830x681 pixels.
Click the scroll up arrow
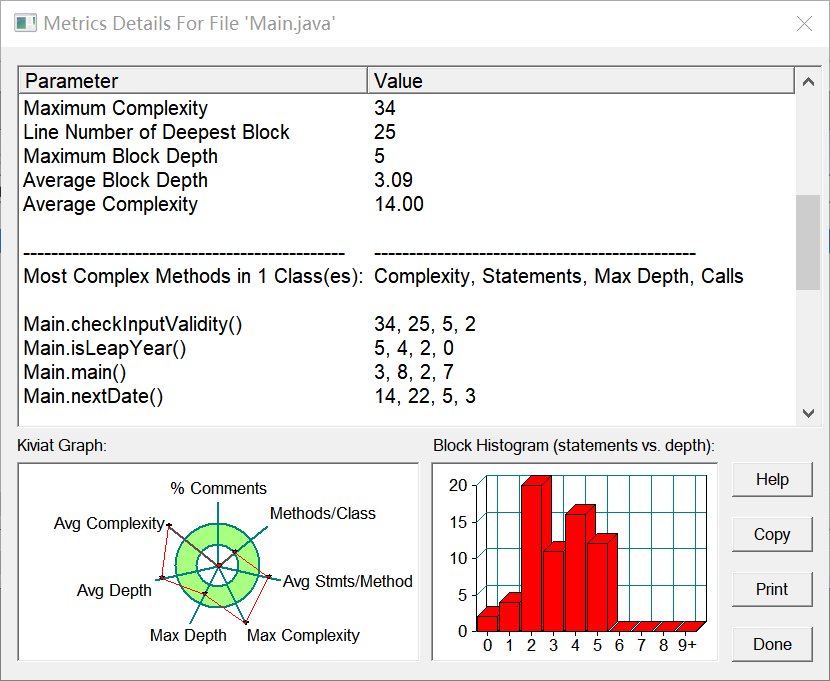click(808, 81)
